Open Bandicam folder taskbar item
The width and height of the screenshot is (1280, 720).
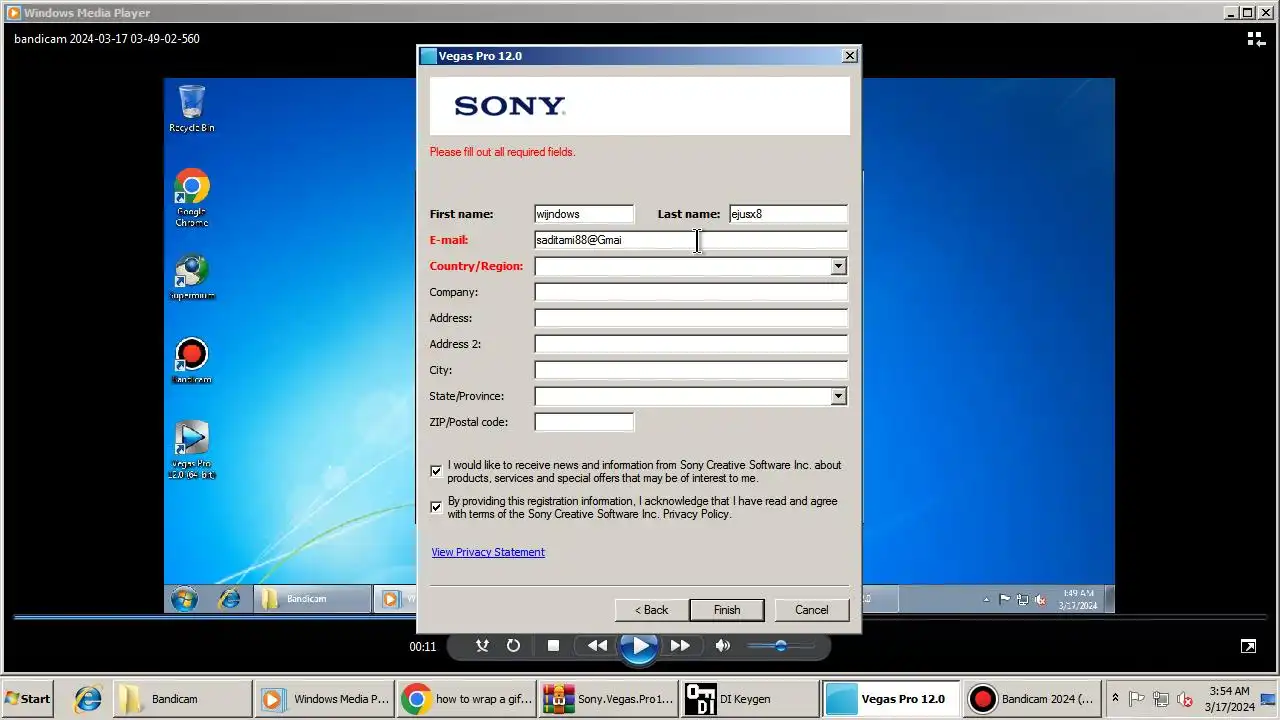183,699
